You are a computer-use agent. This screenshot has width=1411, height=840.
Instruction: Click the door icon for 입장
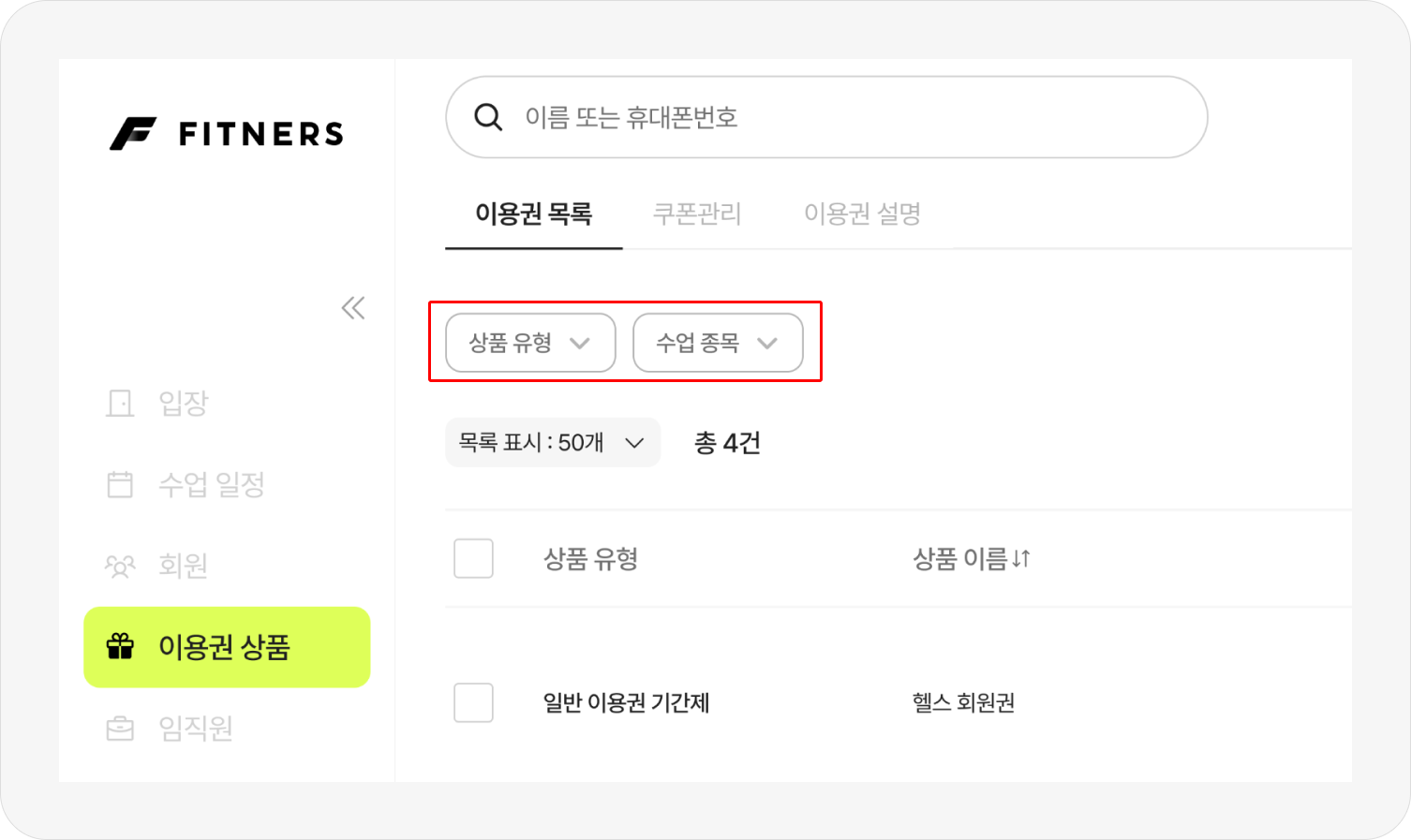[x=120, y=404]
